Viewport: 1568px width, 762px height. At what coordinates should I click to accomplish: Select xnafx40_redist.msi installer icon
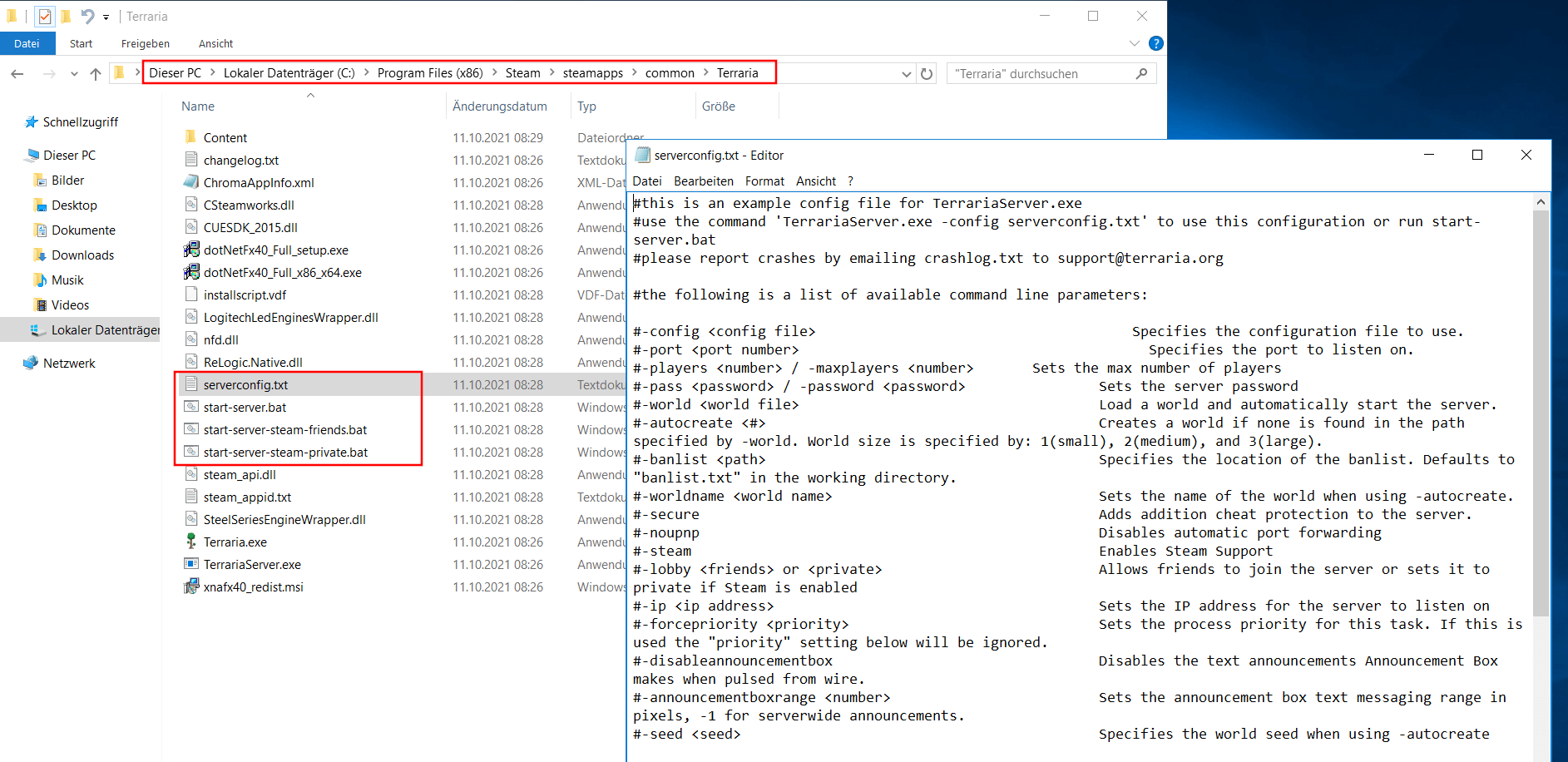click(x=191, y=586)
